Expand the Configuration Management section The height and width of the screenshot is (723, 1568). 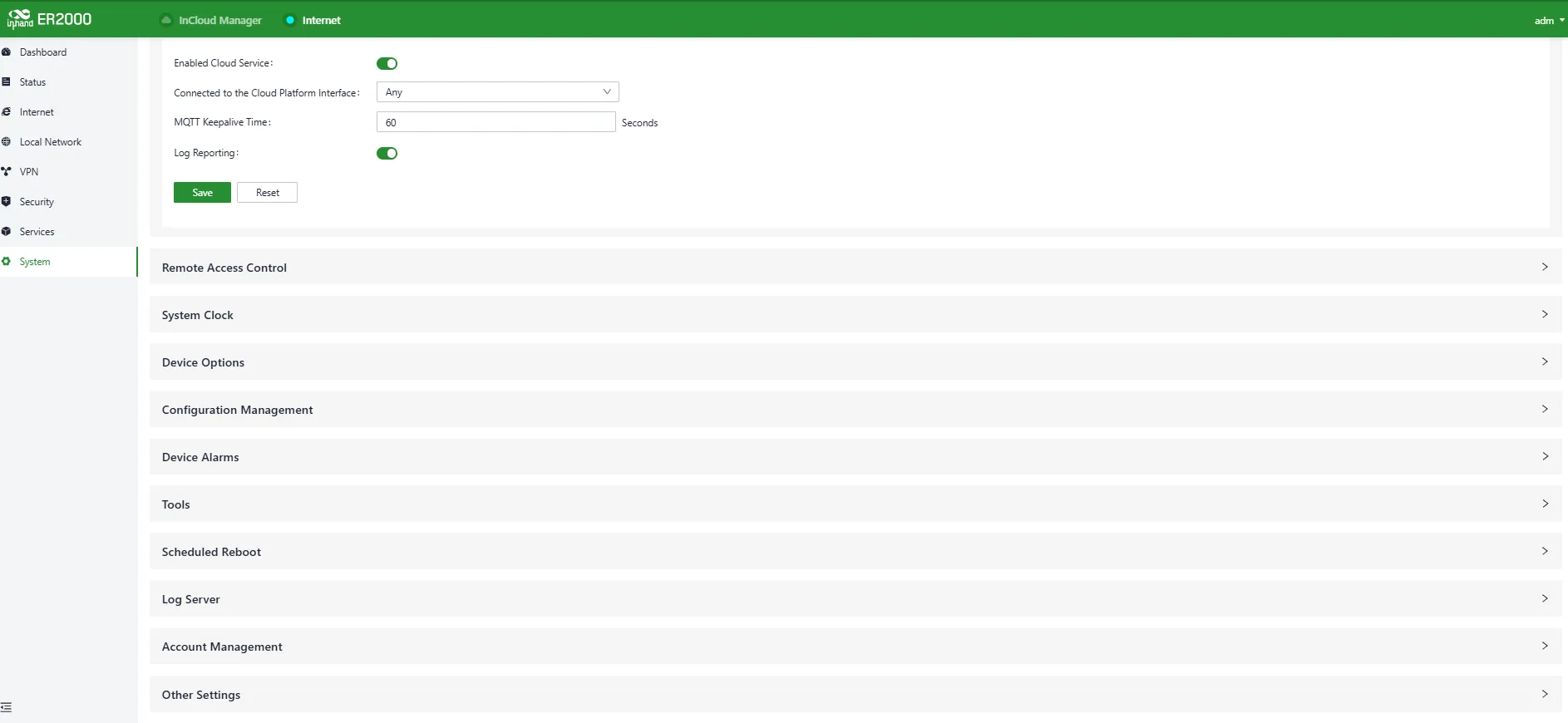tap(855, 409)
